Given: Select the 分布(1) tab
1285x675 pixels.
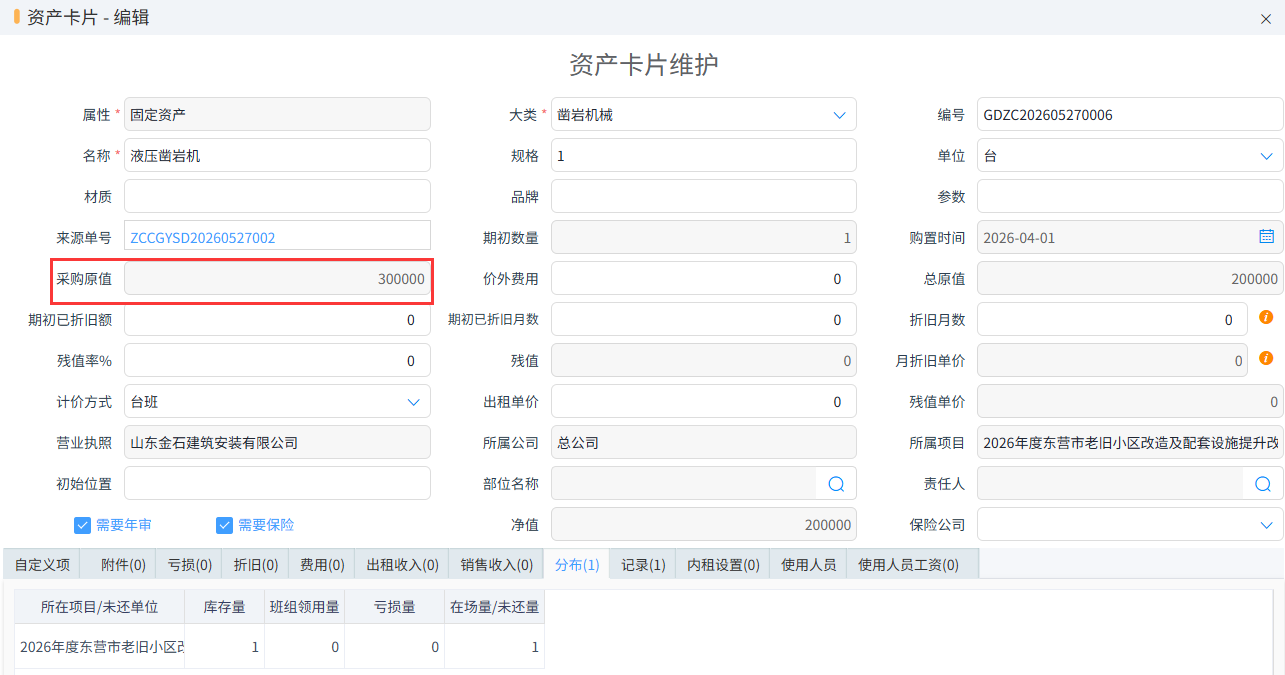Looking at the screenshot, I should pyautogui.click(x=577, y=564).
